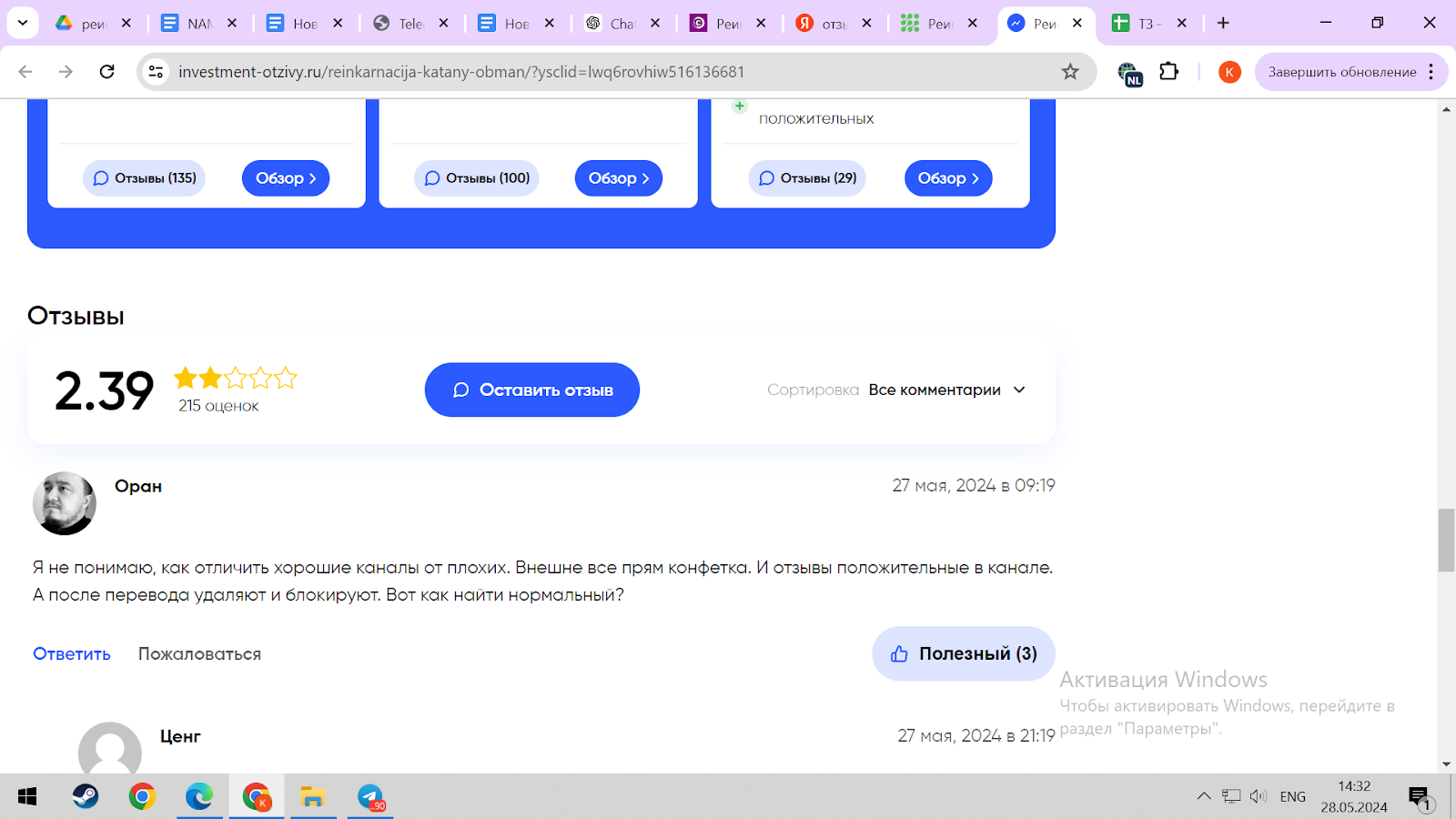Open Microsoft Edge from the taskbar
Image resolution: width=1456 pixels, height=819 pixels.
click(199, 797)
